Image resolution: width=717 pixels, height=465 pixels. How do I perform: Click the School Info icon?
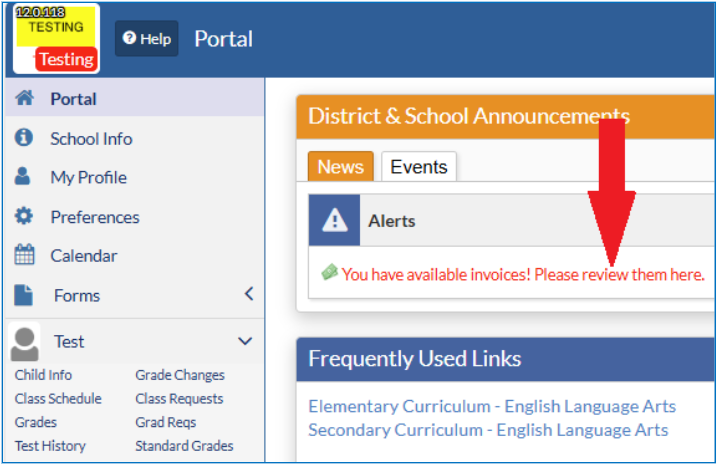point(24,138)
